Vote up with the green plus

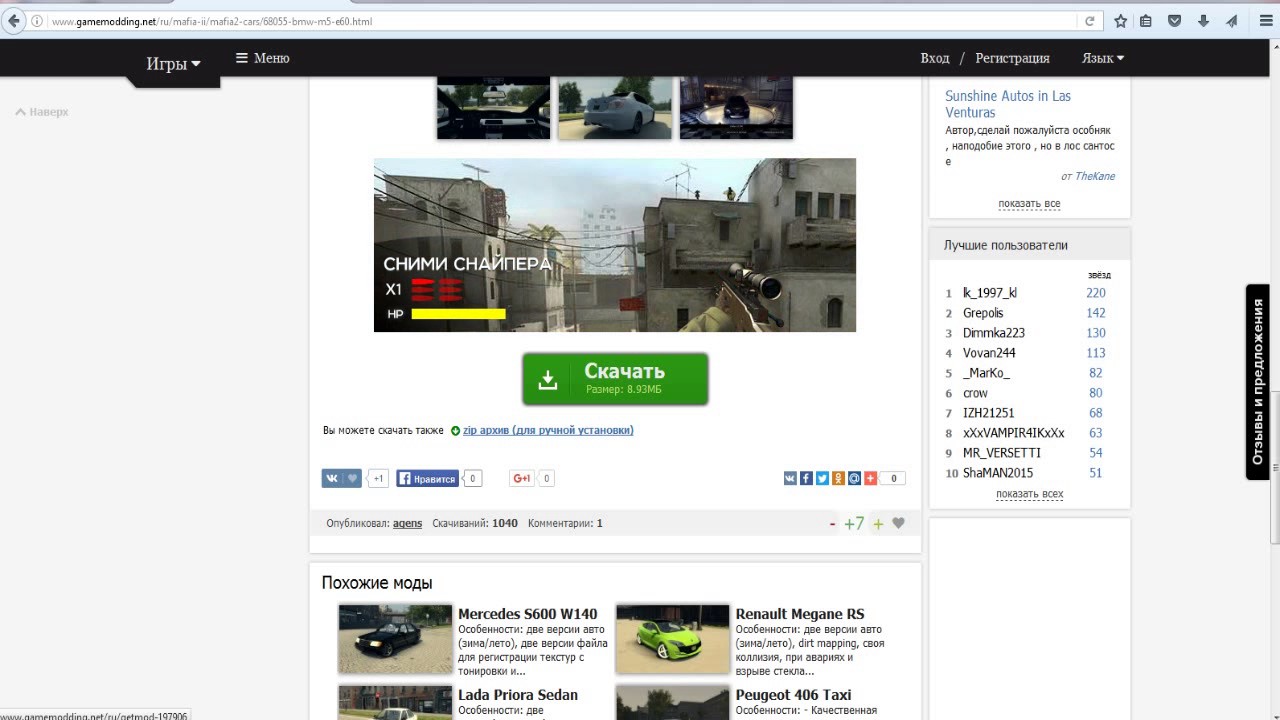click(878, 524)
